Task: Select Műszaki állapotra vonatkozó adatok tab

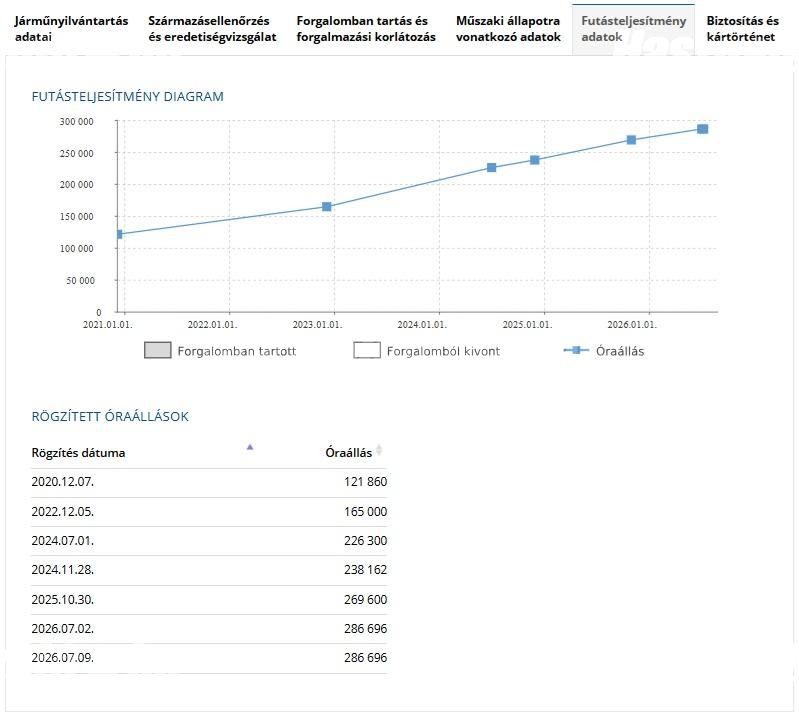Action: click(508, 29)
